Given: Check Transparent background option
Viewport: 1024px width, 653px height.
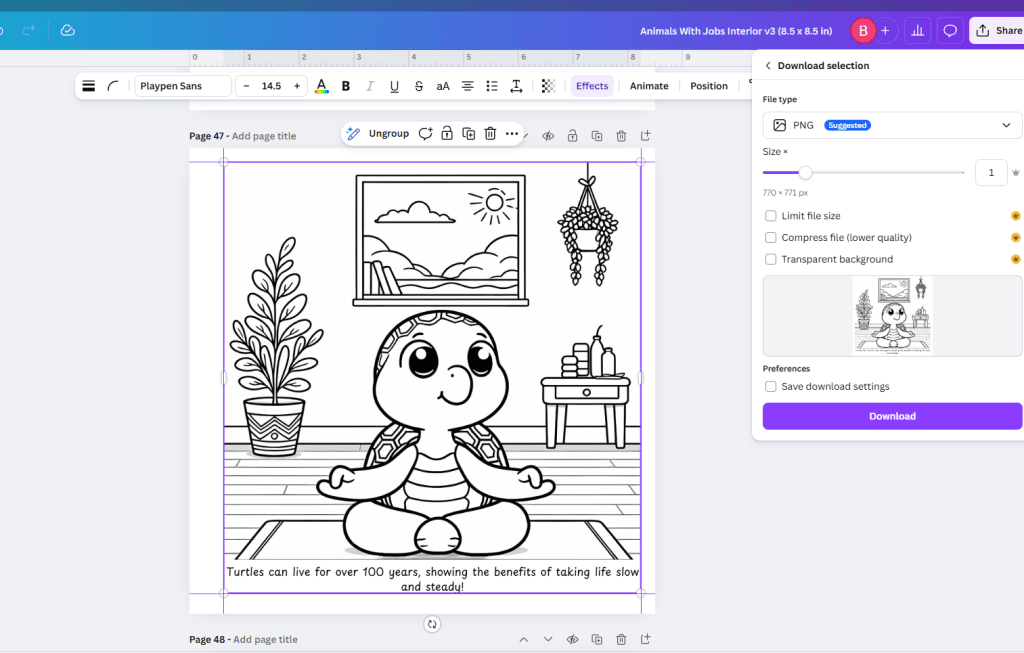Looking at the screenshot, I should [x=771, y=259].
